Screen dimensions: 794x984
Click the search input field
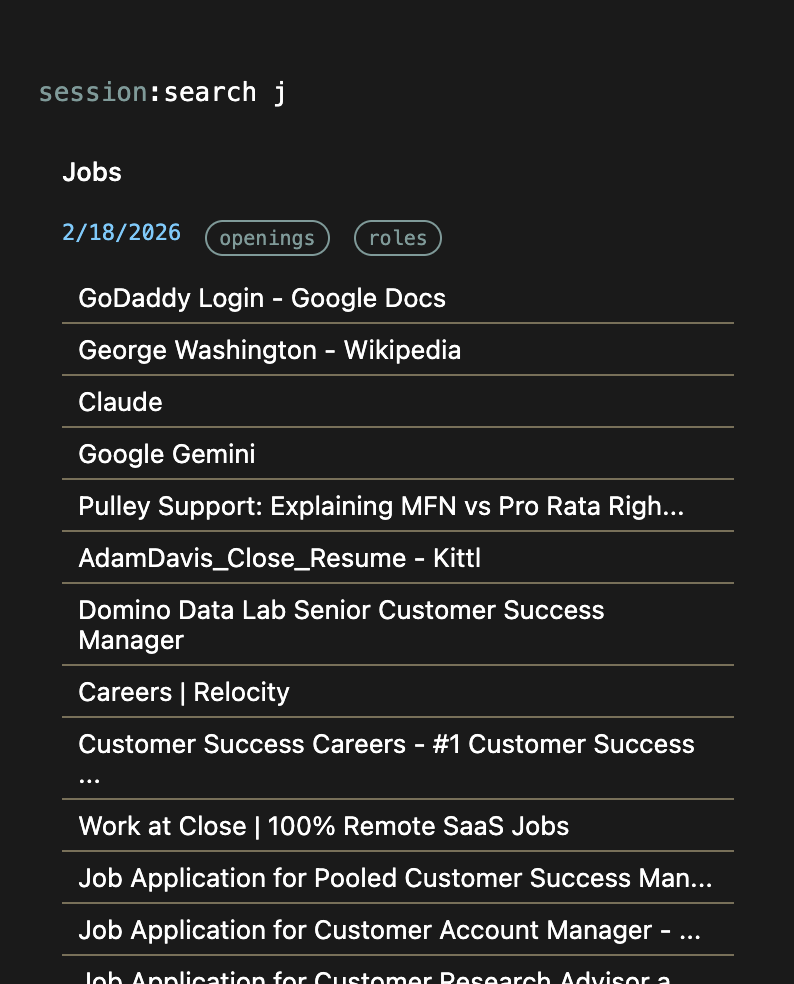coord(400,92)
